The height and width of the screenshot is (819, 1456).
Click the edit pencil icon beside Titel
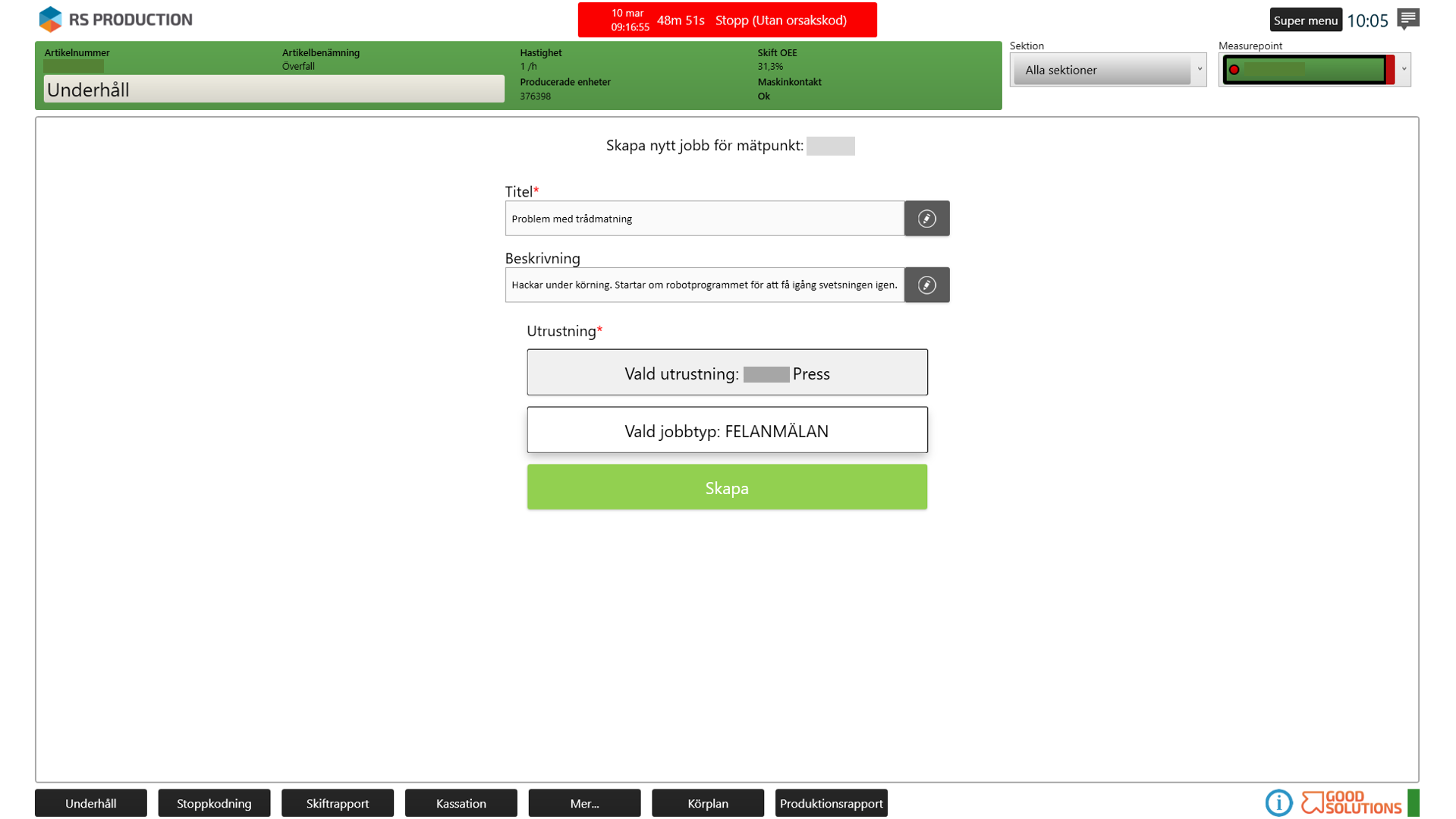tap(926, 219)
